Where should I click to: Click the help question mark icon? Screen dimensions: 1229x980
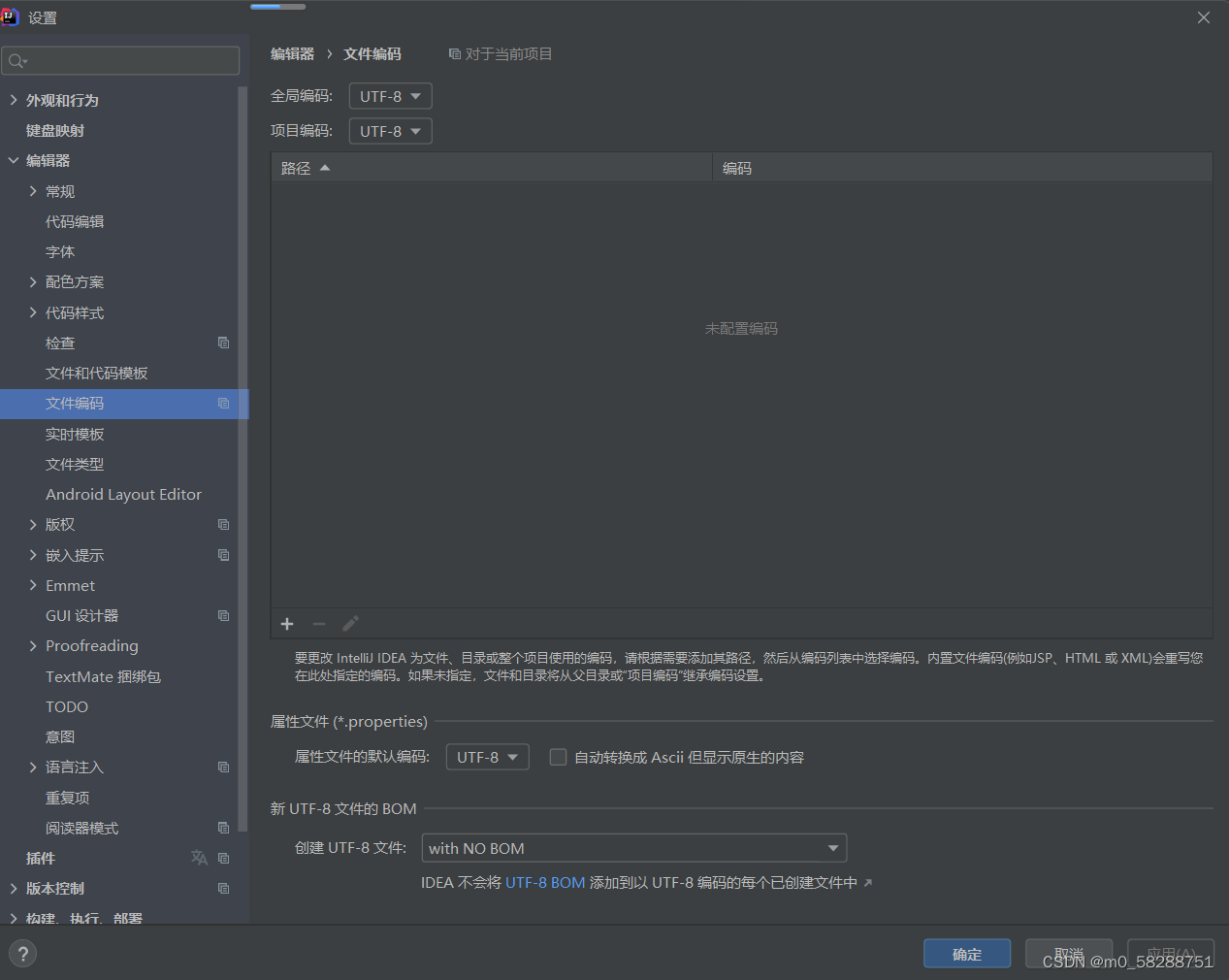(x=21, y=953)
